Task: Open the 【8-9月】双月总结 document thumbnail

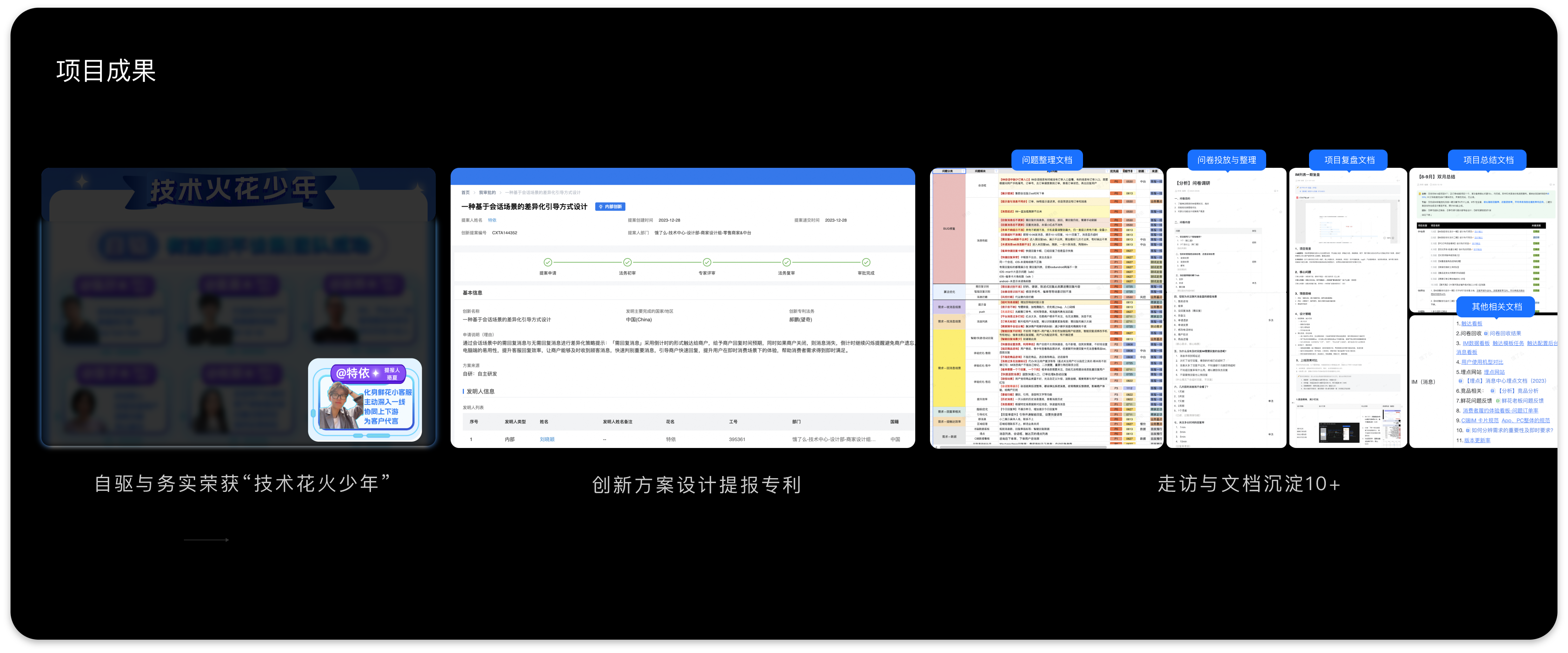Action: (x=1483, y=240)
